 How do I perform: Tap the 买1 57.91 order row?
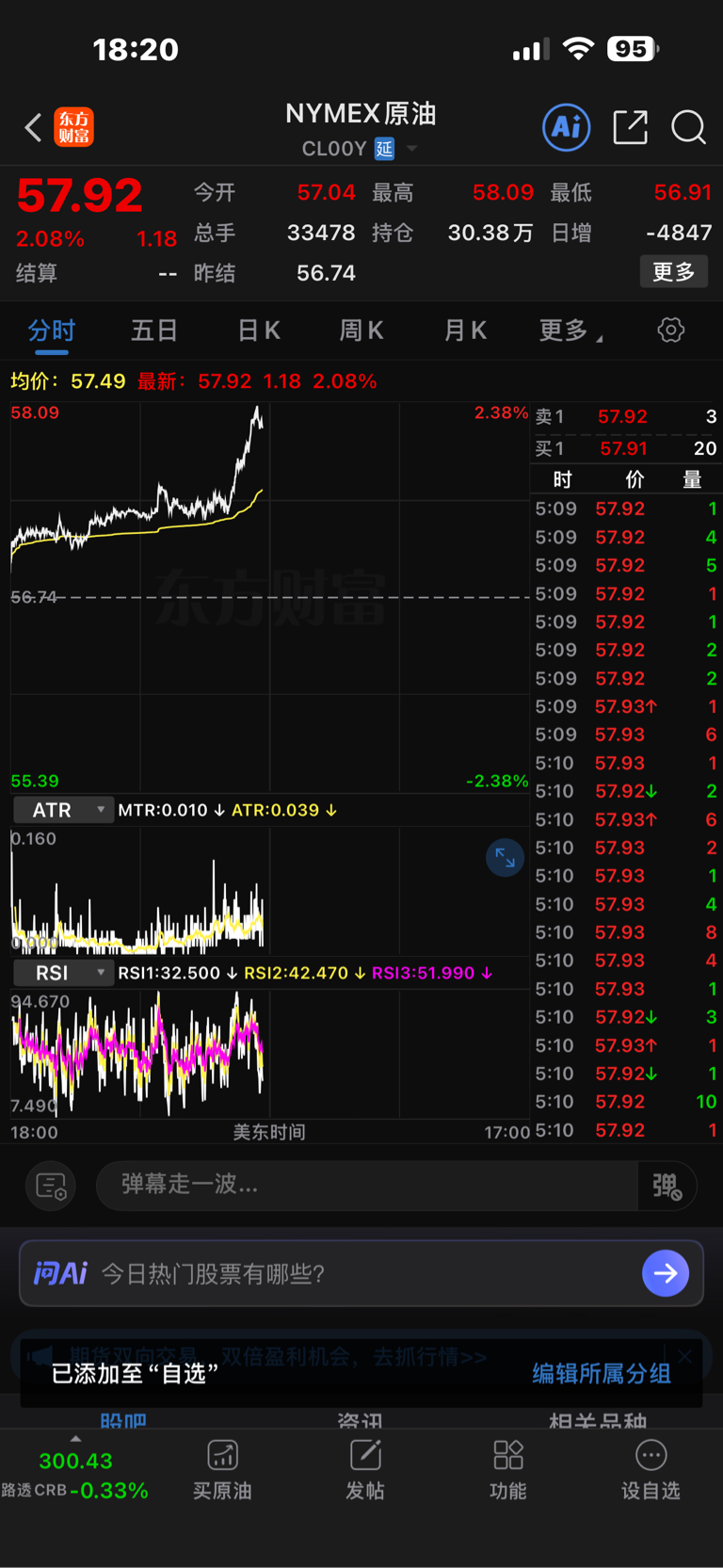tap(626, 448)
